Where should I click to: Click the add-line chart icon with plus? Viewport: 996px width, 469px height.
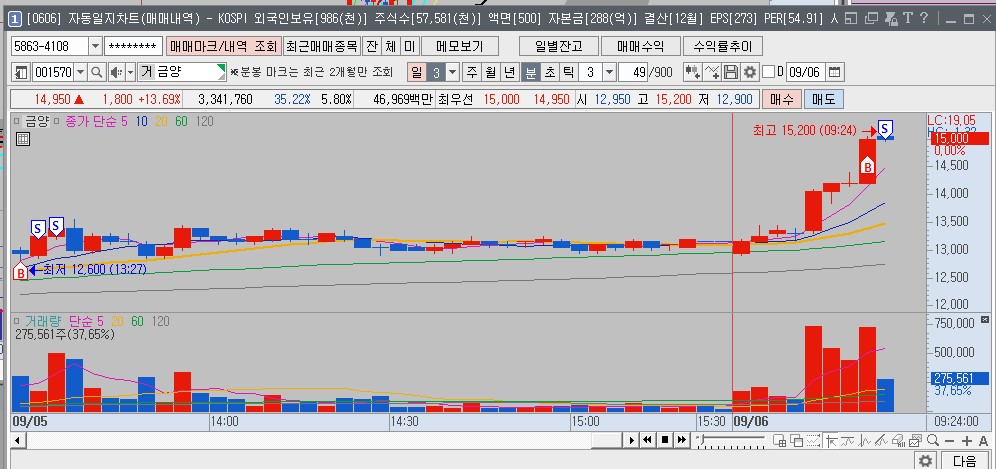click(712, 72)
